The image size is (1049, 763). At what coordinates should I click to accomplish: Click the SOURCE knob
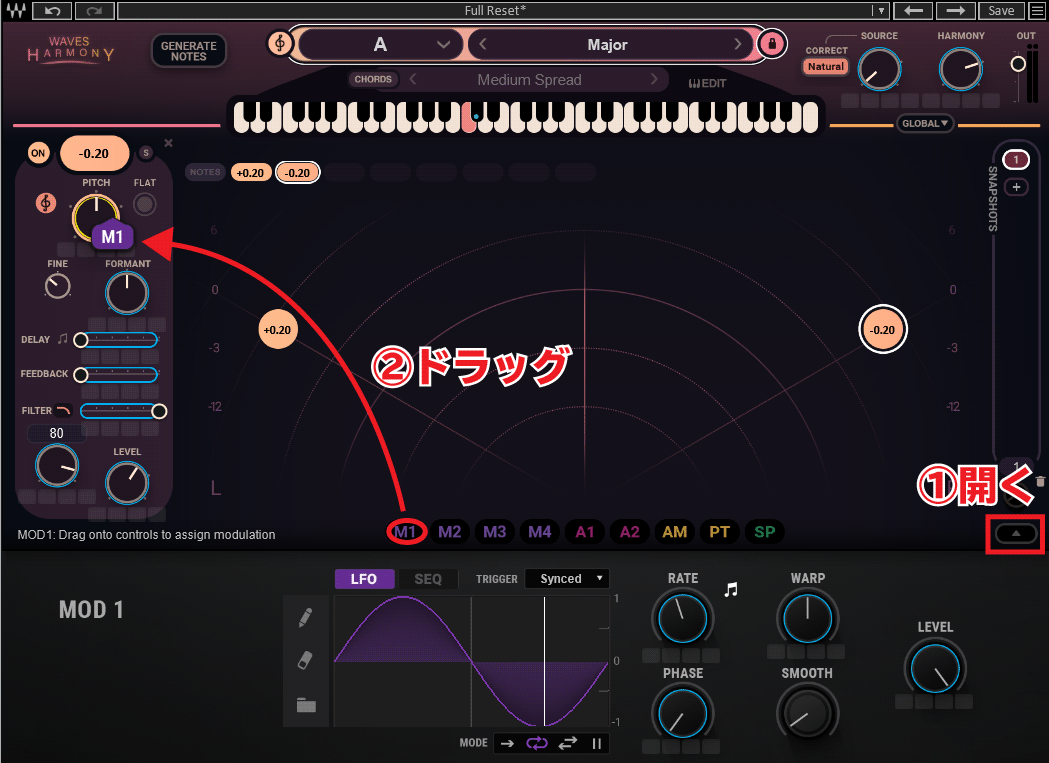[879, 70]
